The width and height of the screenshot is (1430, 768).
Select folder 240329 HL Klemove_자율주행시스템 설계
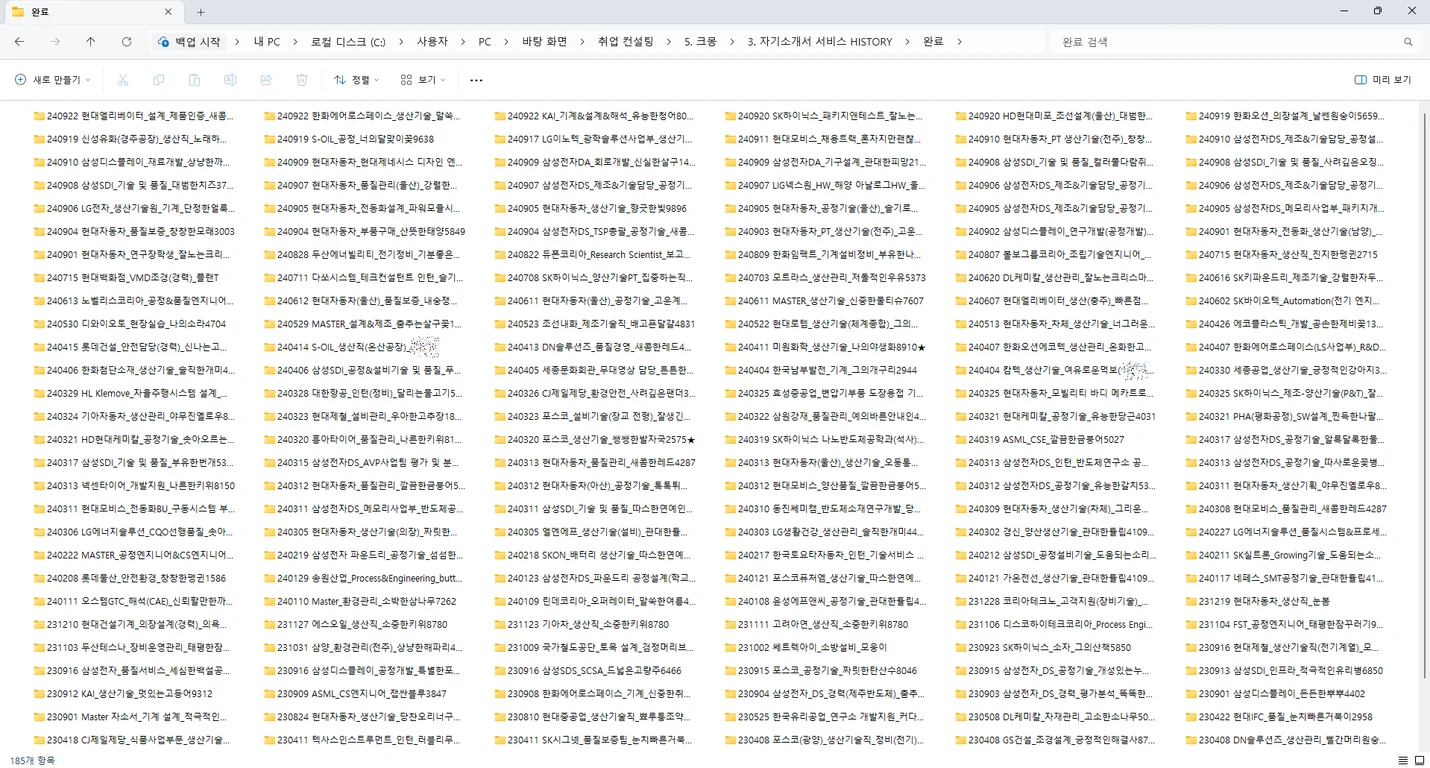133,393
